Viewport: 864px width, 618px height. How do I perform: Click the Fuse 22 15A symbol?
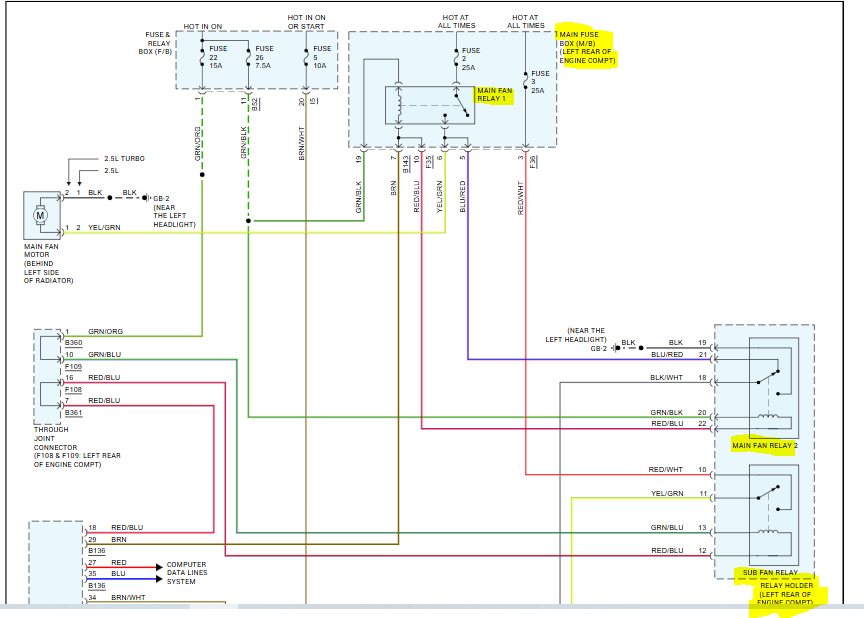tap(202, 57)
